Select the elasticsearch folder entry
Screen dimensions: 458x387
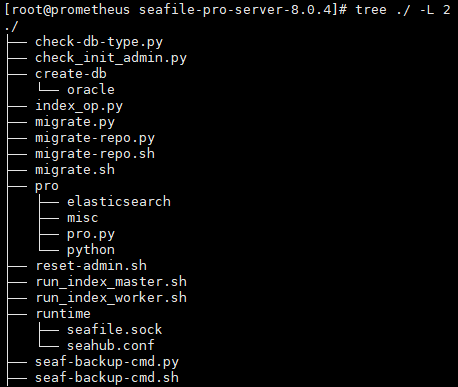point(119,201)
